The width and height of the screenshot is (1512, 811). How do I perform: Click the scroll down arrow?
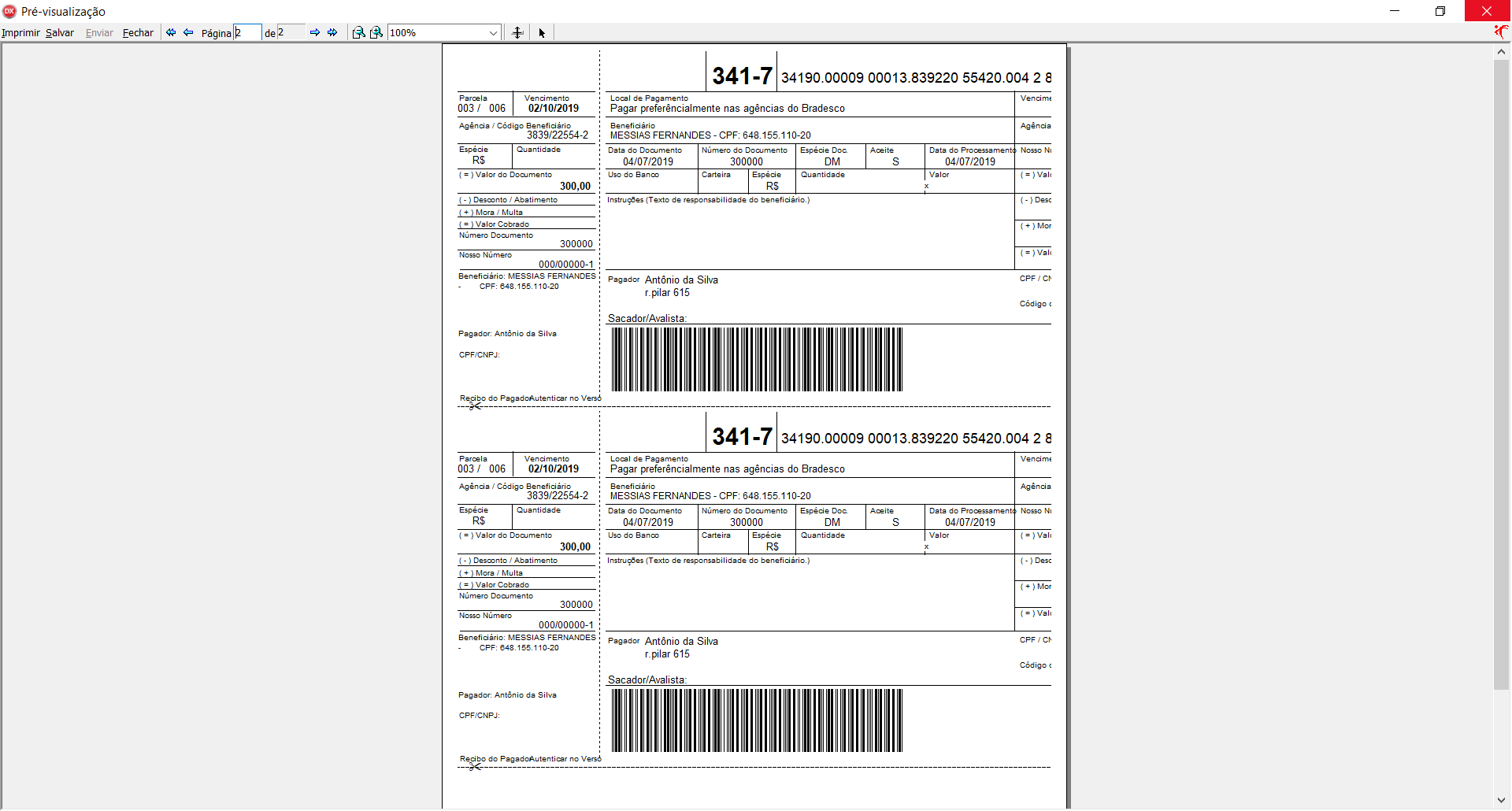1501,801
